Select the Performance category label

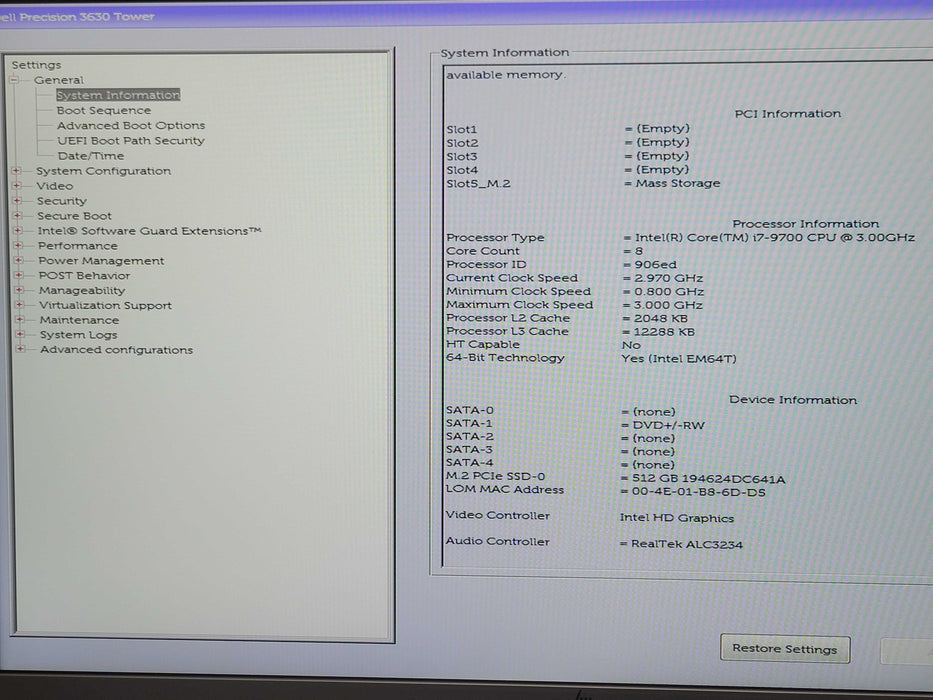click(78, 246)
